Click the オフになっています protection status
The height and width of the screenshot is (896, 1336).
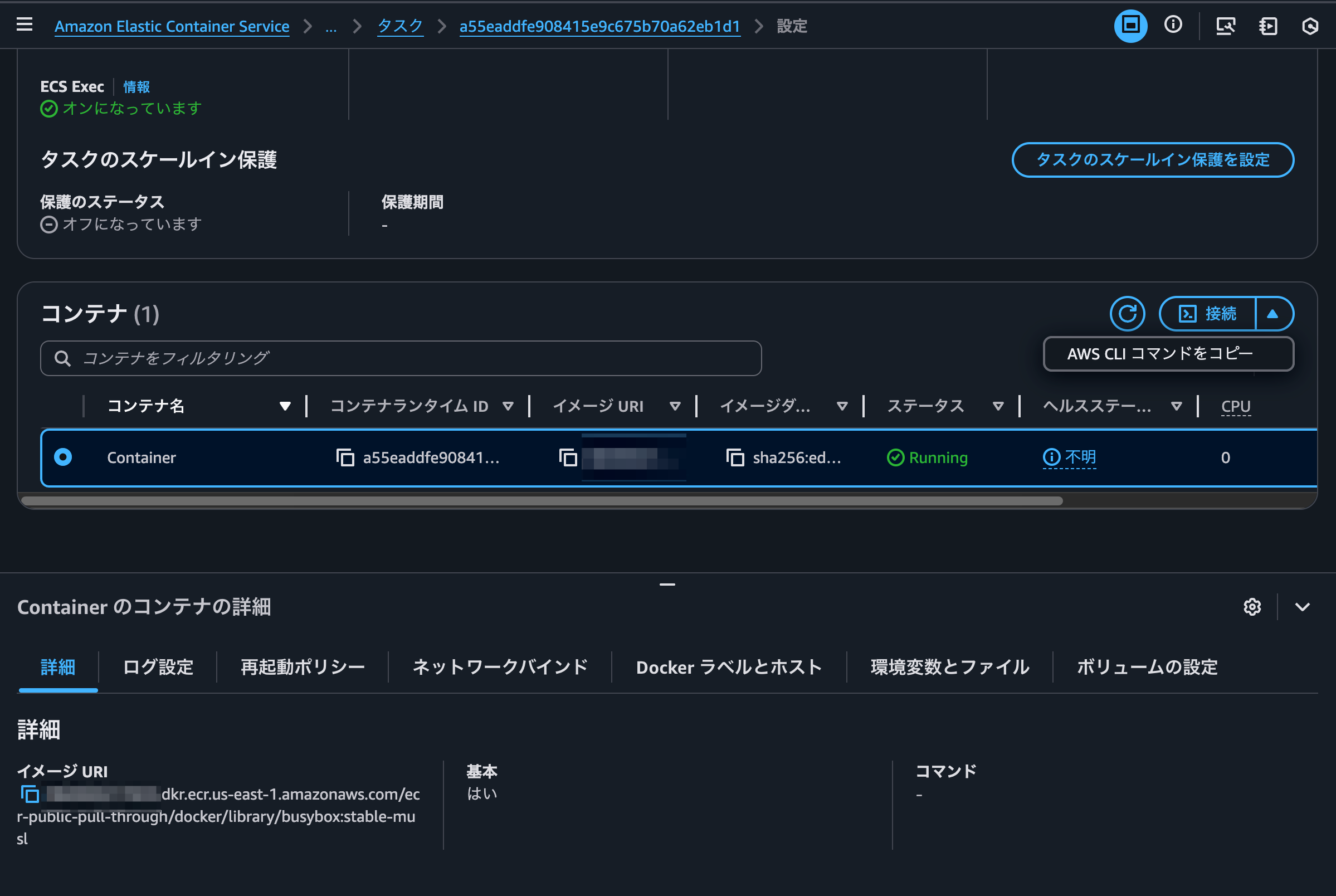120,224
